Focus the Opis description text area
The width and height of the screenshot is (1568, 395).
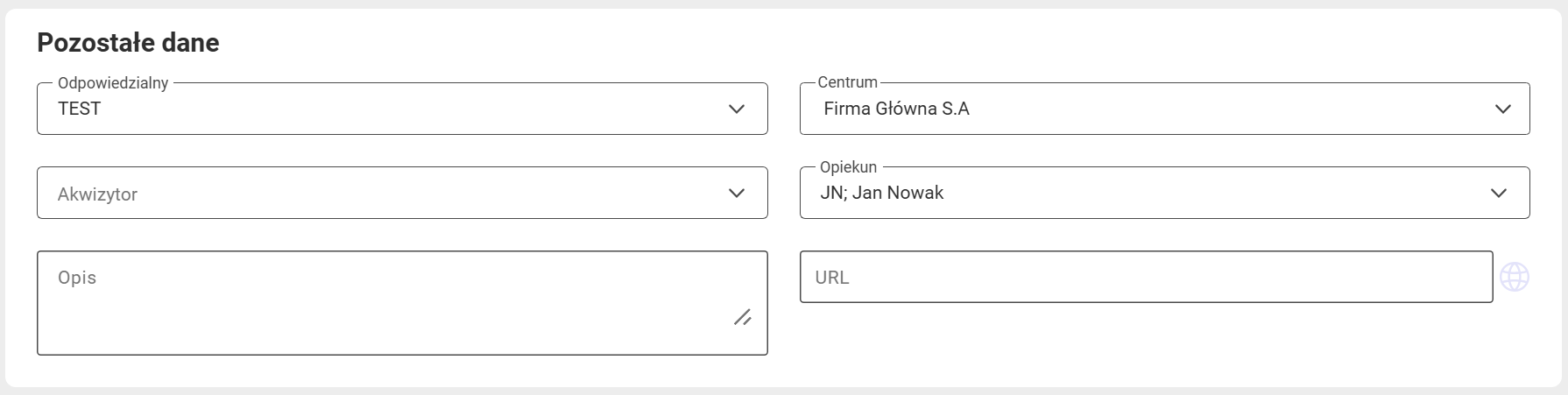[402, 303]
